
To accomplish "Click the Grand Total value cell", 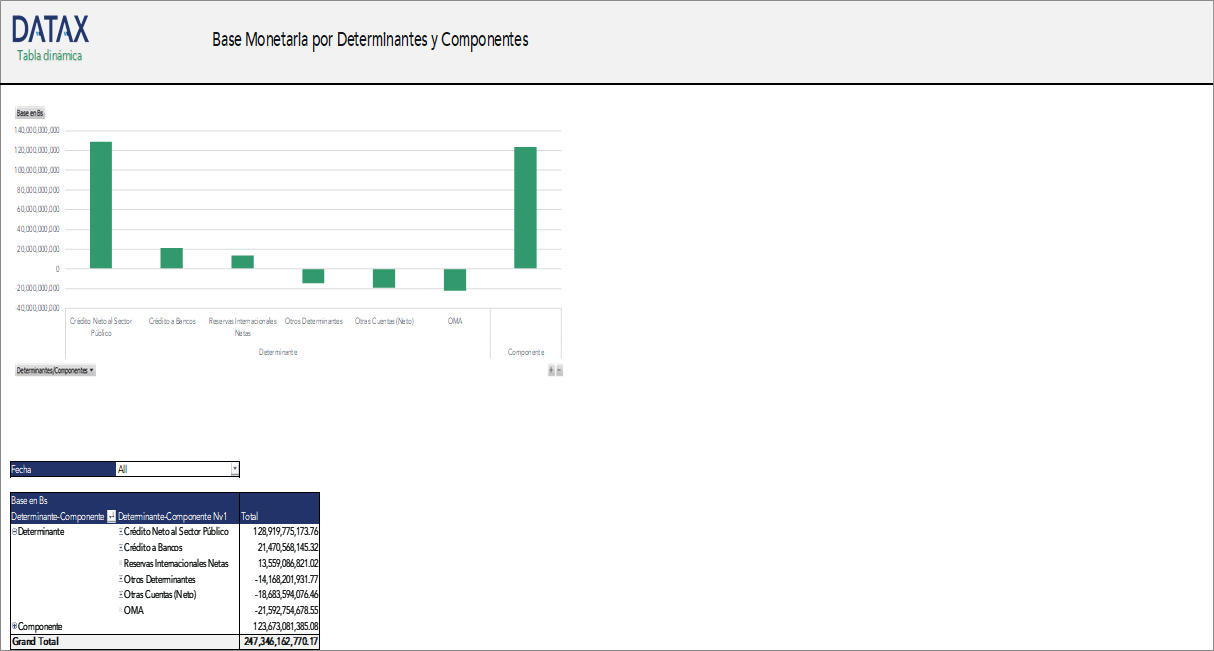I will pyautogui.click(x=280, y=640).
